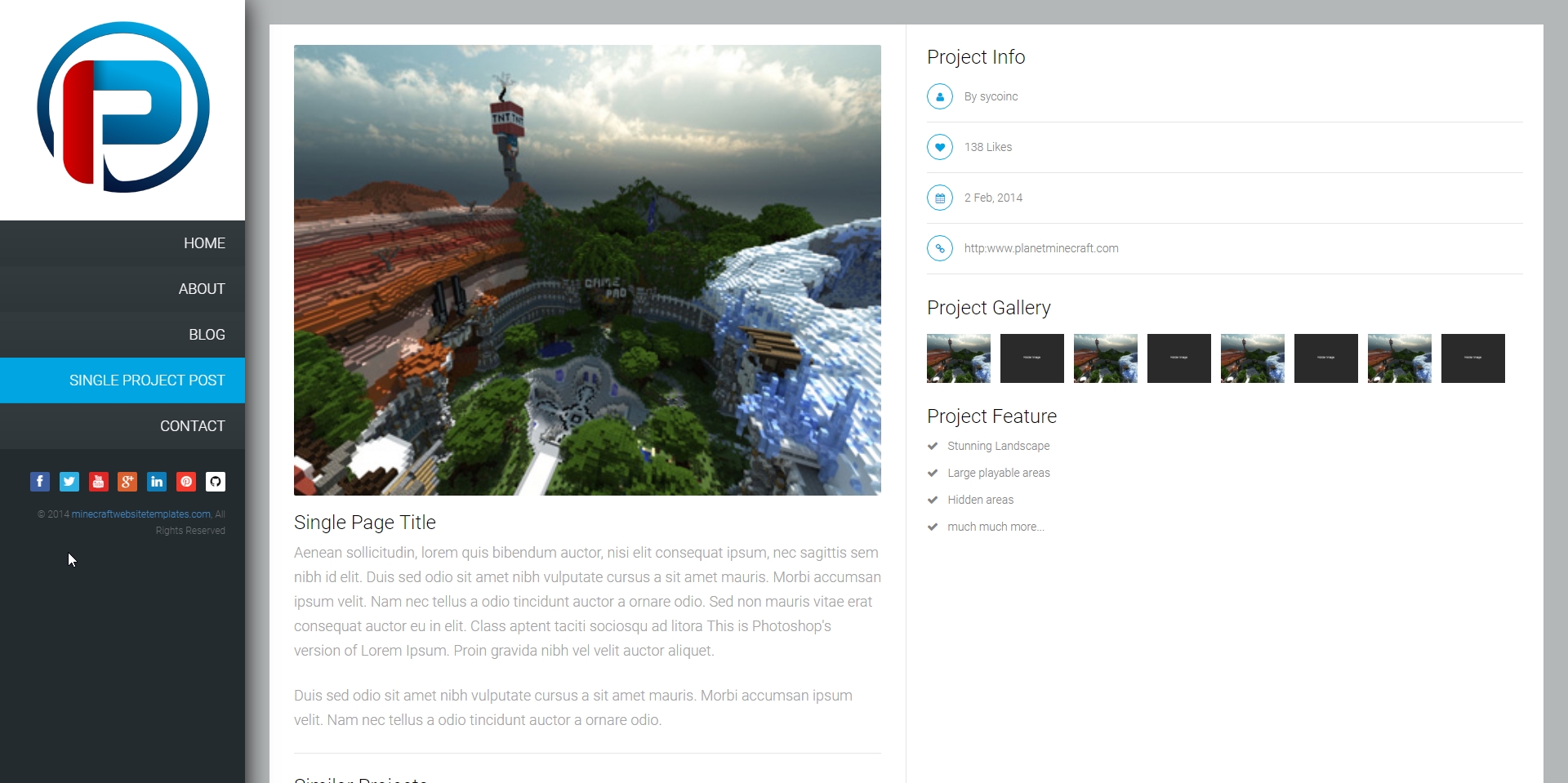Click the author user icon beside sycoinc
This screenshot has width=1568, height=783.
(x=940, y=96)
